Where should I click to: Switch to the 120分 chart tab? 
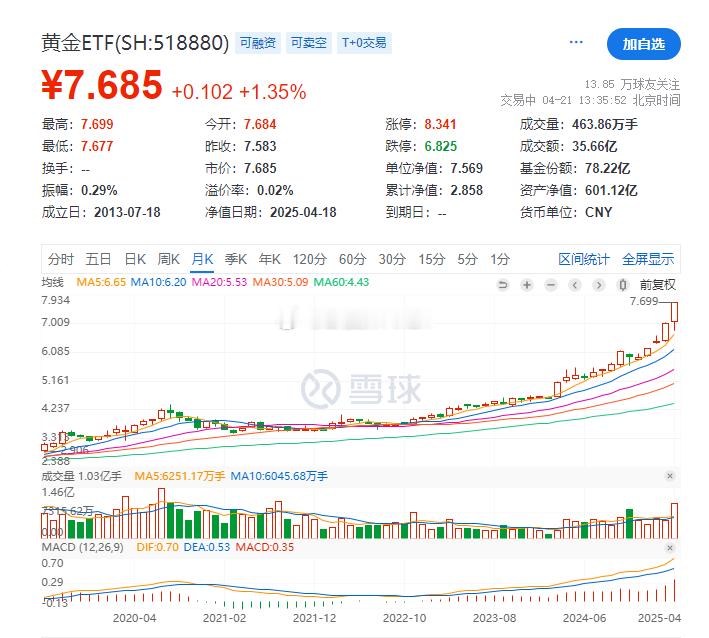point(309,259)
